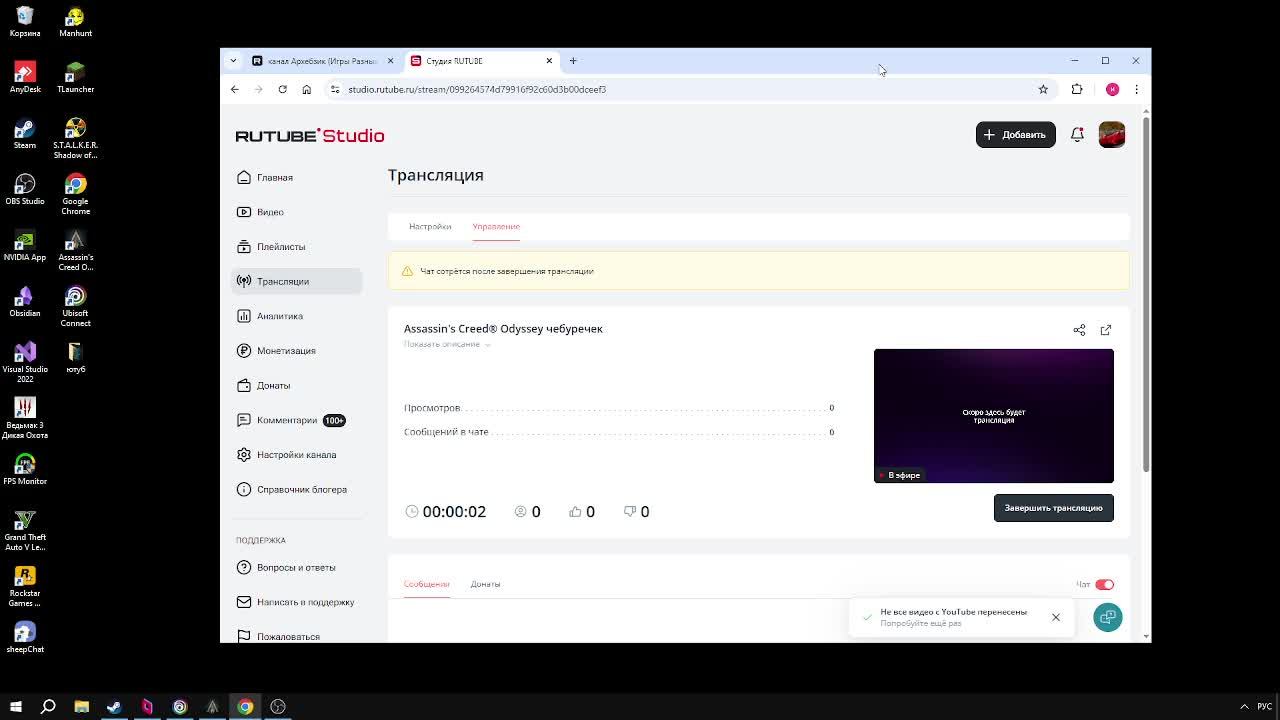The width and height of the screenshot is (1280, 720).
Task: Open the support chat bubble button
Action: pyautogui.click(x=1107, y=617)
